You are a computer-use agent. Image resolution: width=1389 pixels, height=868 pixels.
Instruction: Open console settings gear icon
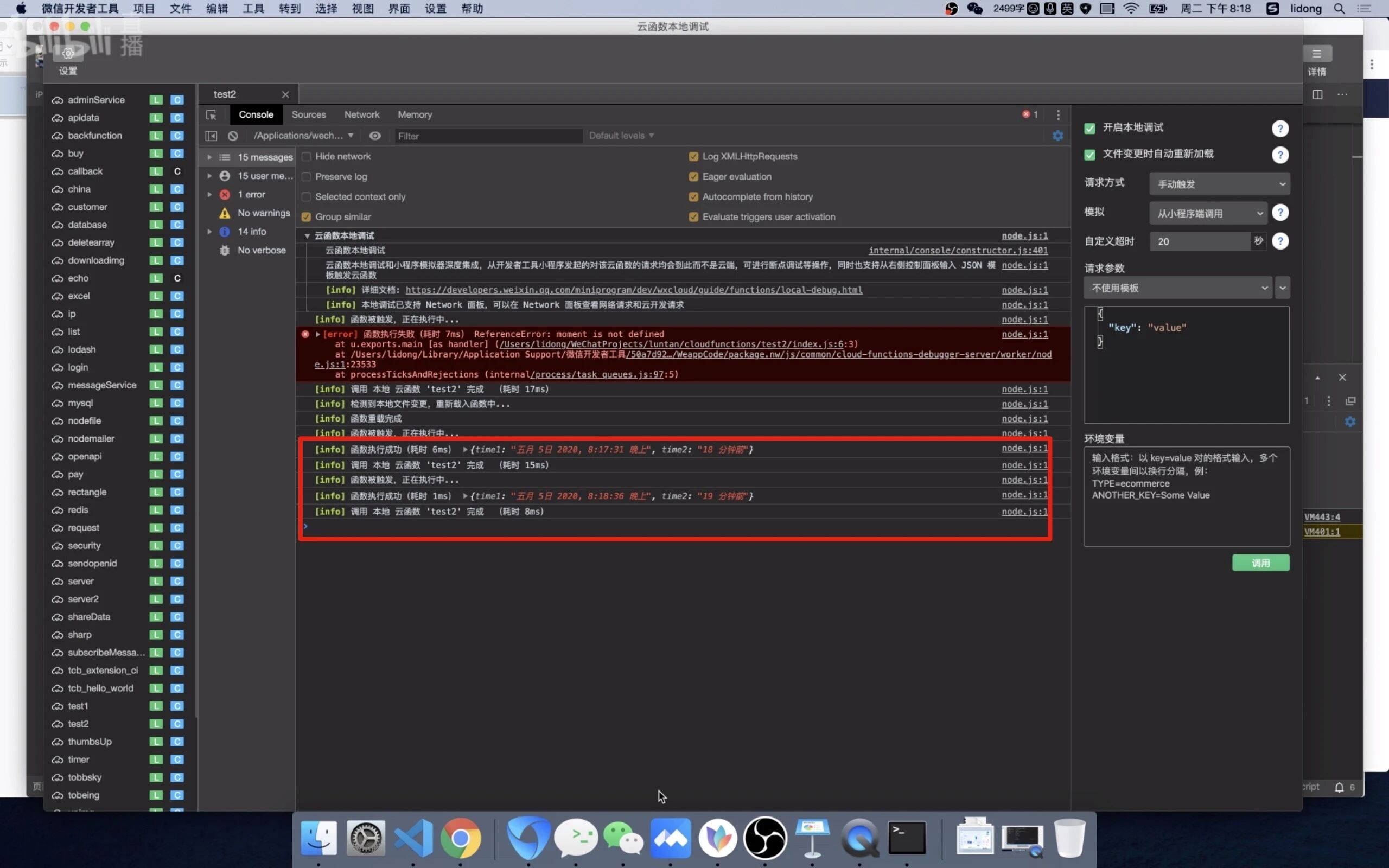coord(1057,136)
